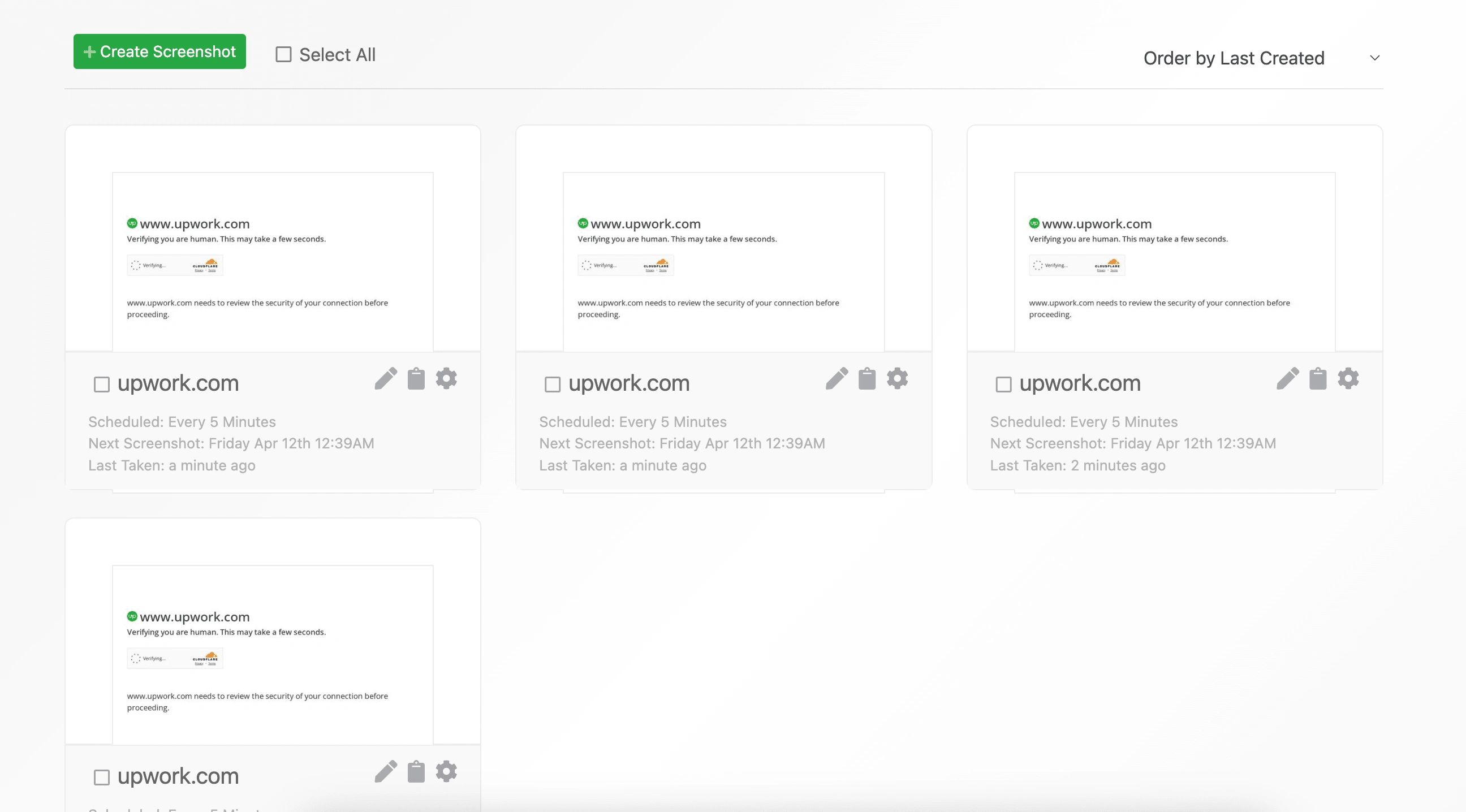
Task: Click pencil edit icon on second upwork.com card
Action: [x=837, y=379]
